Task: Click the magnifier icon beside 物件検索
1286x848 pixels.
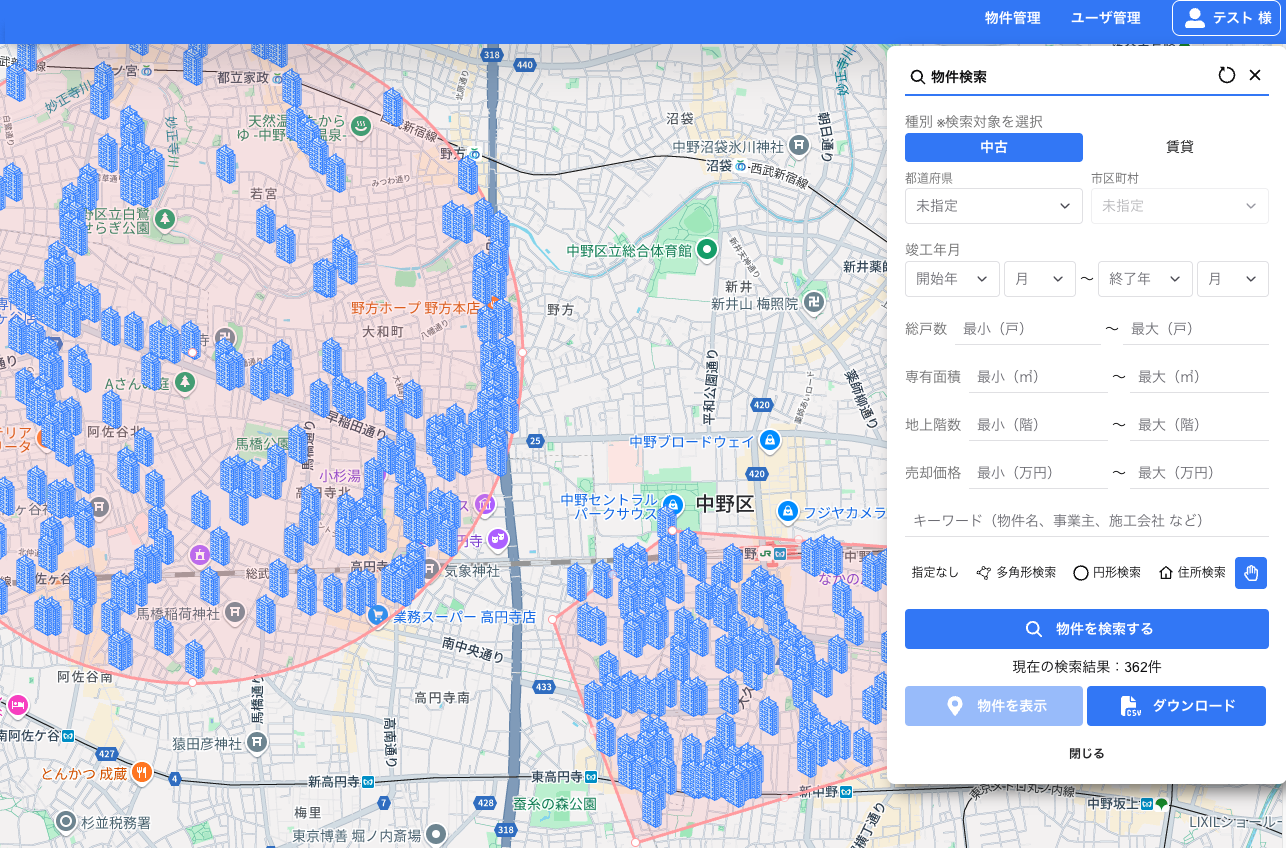Action: point(917,76)
